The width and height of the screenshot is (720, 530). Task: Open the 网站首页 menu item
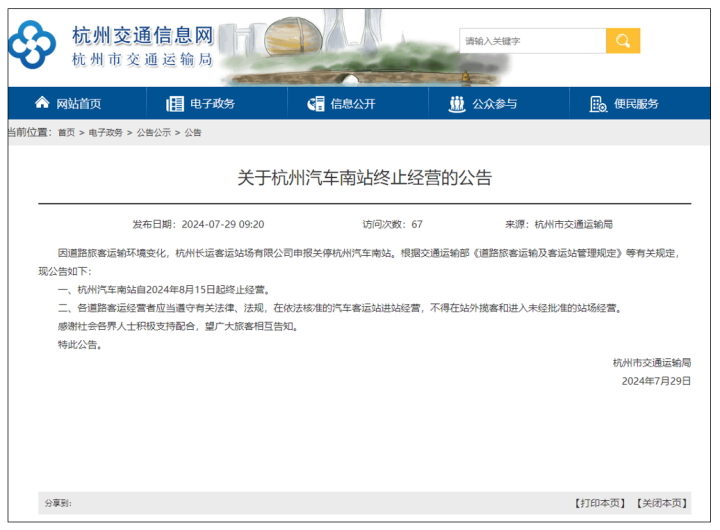click(x=79, y=104)
